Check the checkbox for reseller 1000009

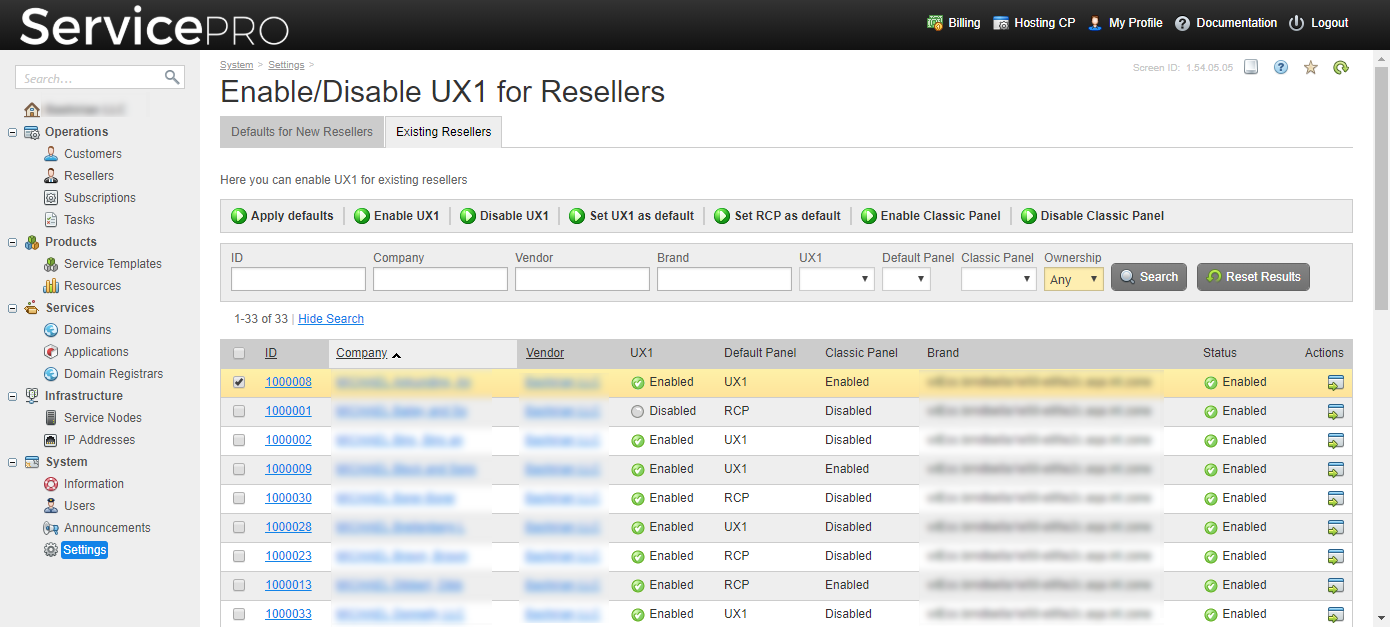coord(239,469)
